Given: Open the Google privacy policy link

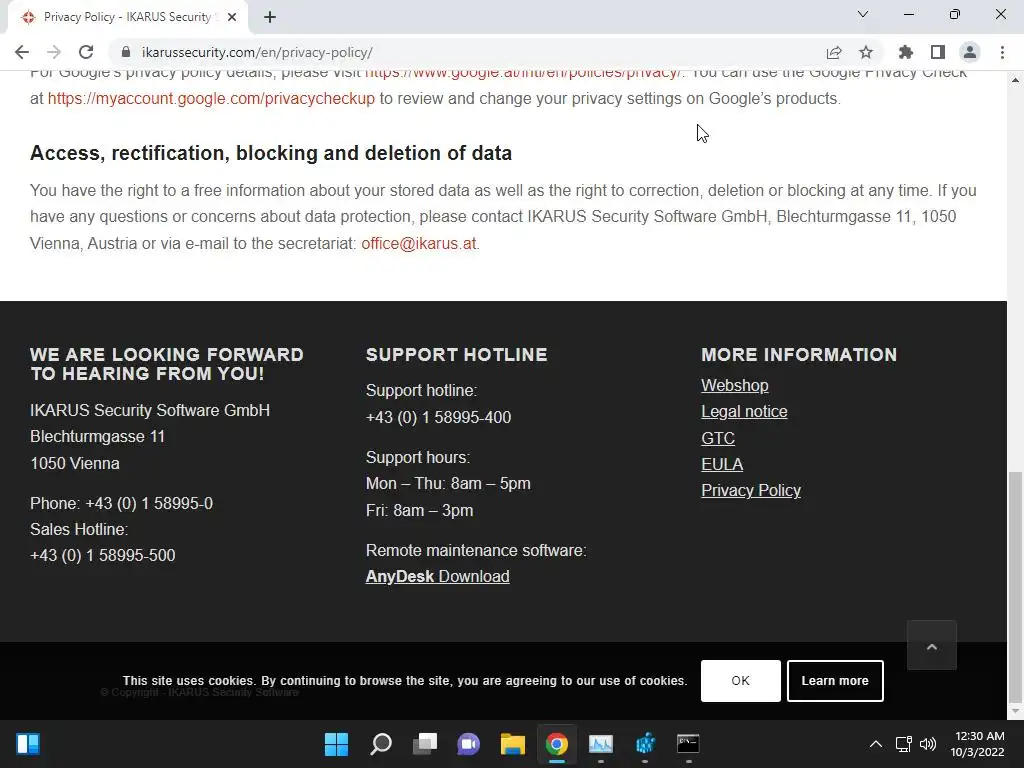Looking at the screenshot, I should pyautogui.click(x=522, y=73).
